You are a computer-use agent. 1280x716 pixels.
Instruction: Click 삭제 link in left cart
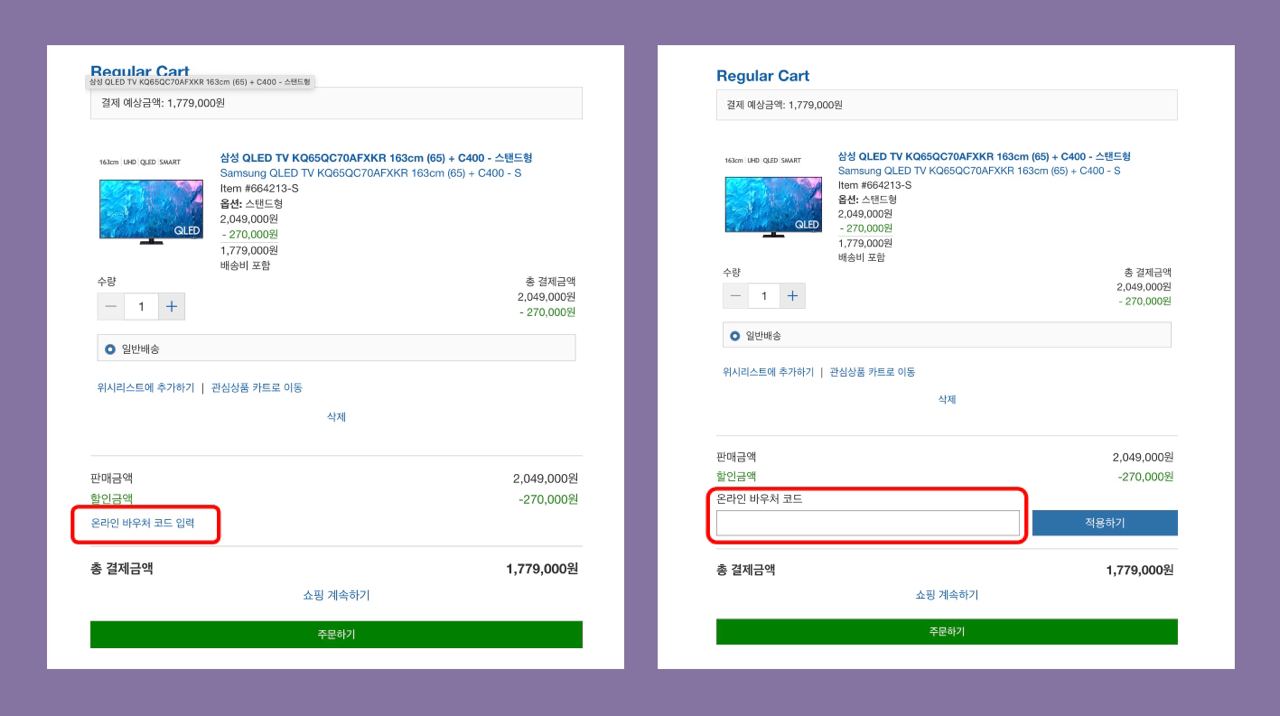pos(336,417)
